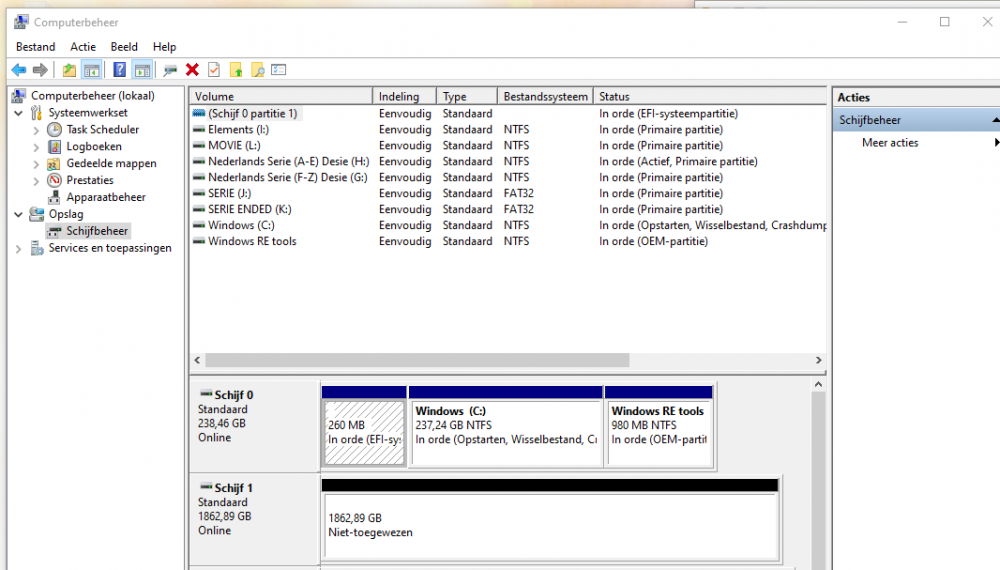Click the folder with magnifier icon

[258, 69]
